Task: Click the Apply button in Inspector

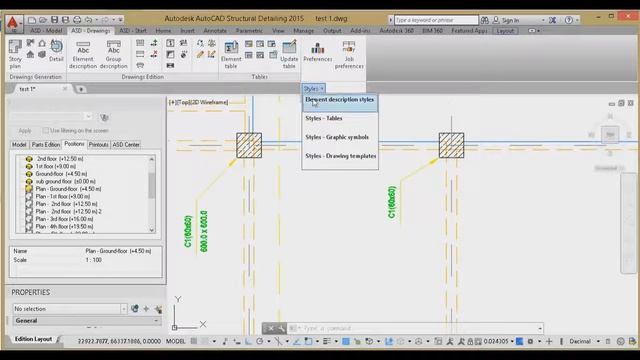Action: point(25,131)
